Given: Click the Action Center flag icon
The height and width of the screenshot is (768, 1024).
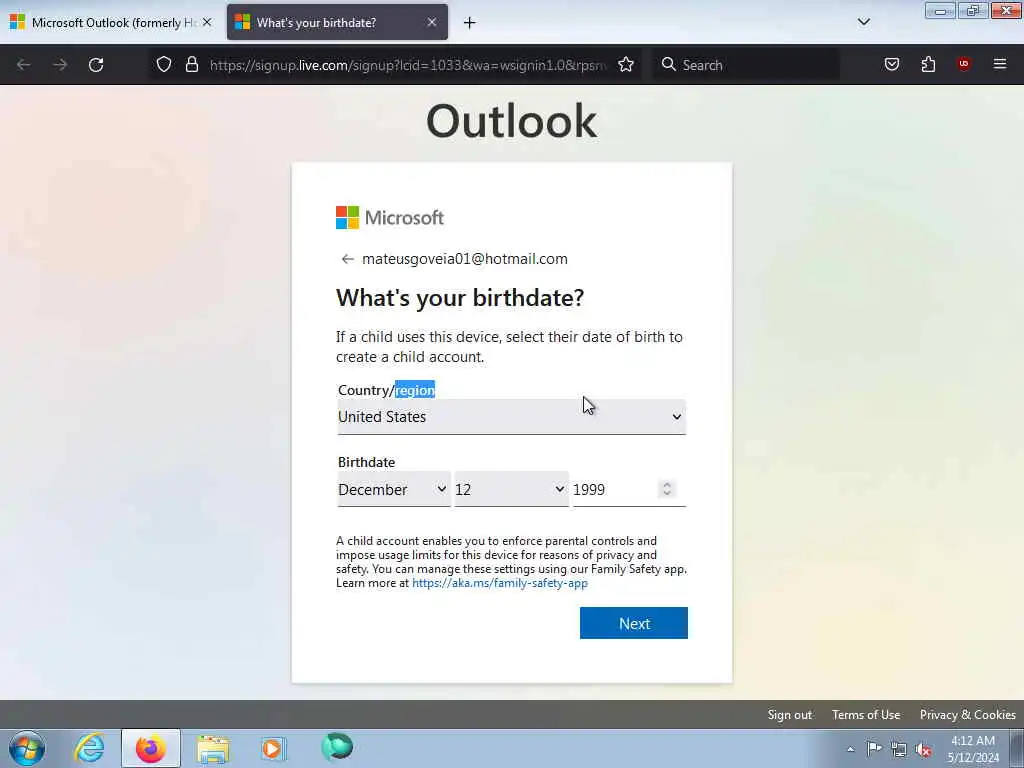Looking at the screenshot, I should coord(874,749).
